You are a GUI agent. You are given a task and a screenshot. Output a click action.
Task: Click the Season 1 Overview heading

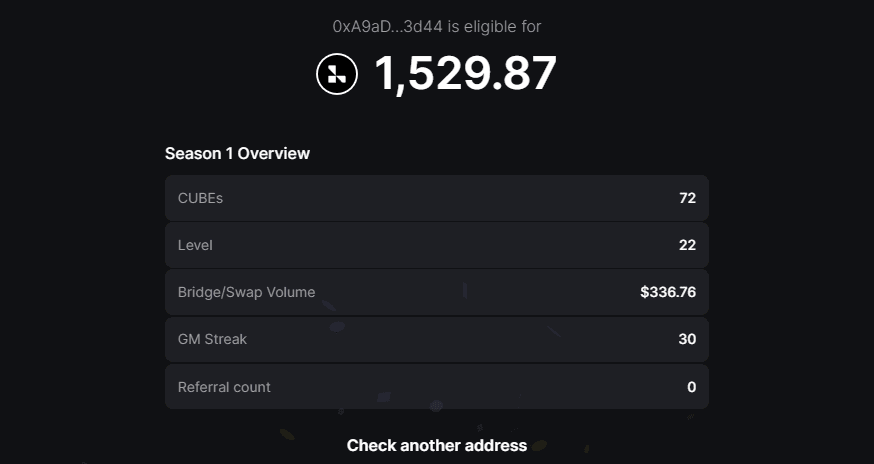237,153
